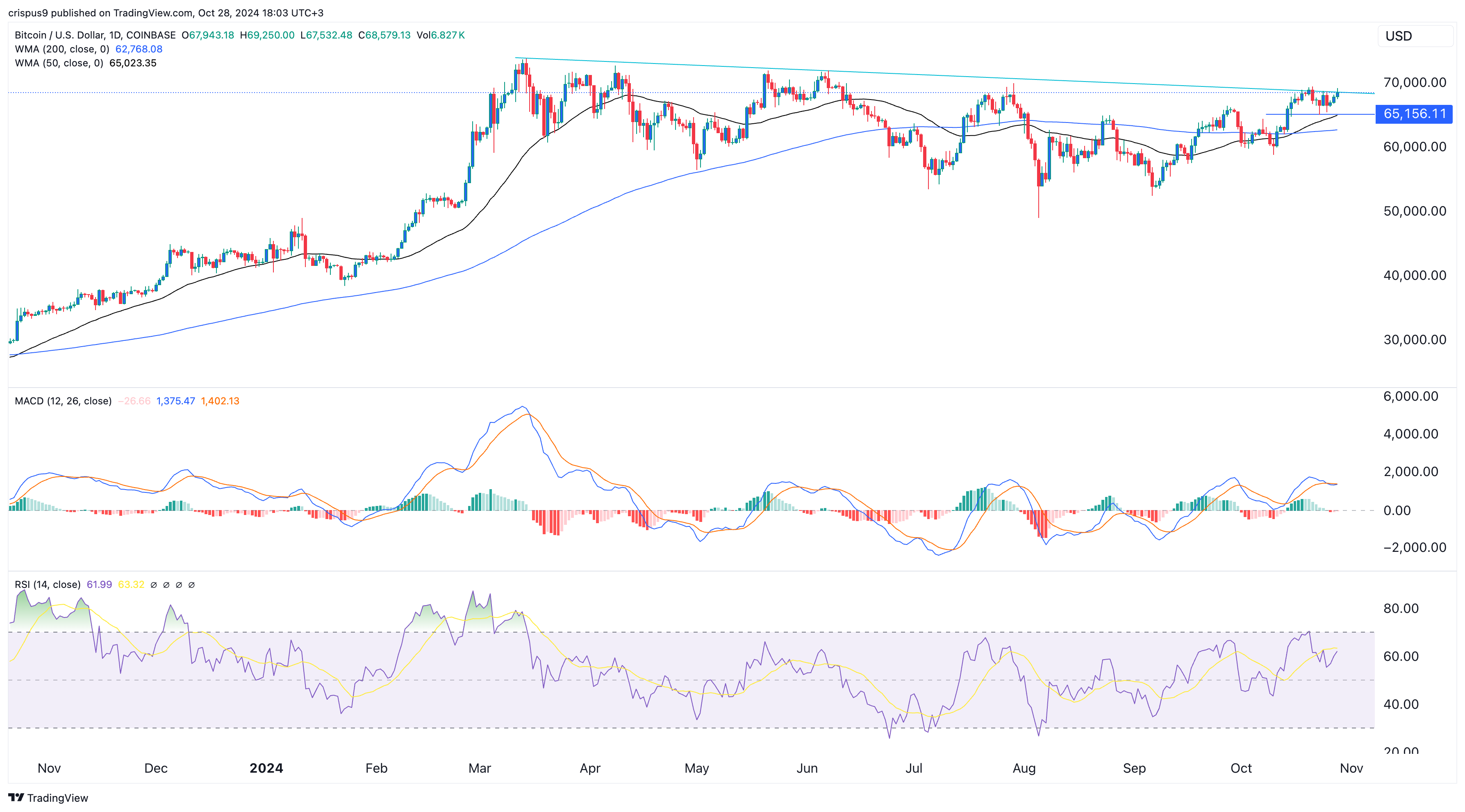Click the MACD (12, 26, close) legend
This screenshot has height=812, width=1465.
[x=63, y=401]
